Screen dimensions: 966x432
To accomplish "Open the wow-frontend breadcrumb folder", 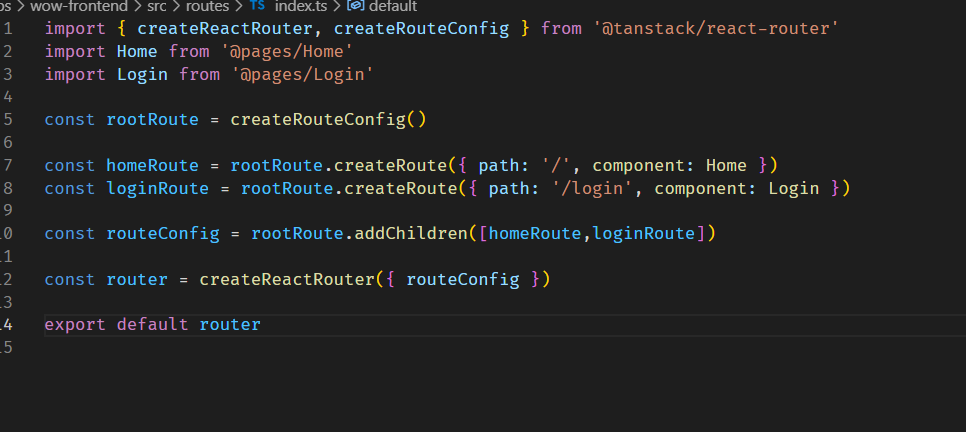I will click(79, 6).
